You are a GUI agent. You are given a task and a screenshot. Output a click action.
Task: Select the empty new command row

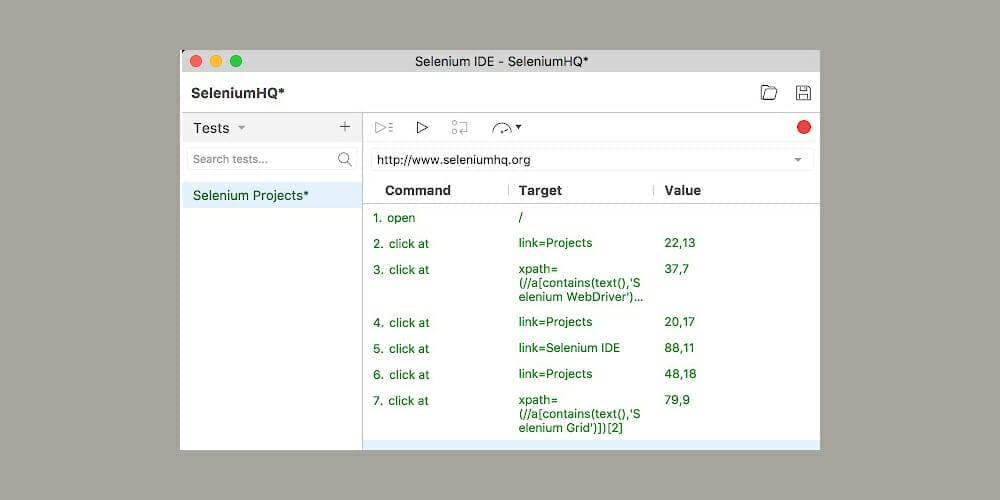tap(591, 445)
